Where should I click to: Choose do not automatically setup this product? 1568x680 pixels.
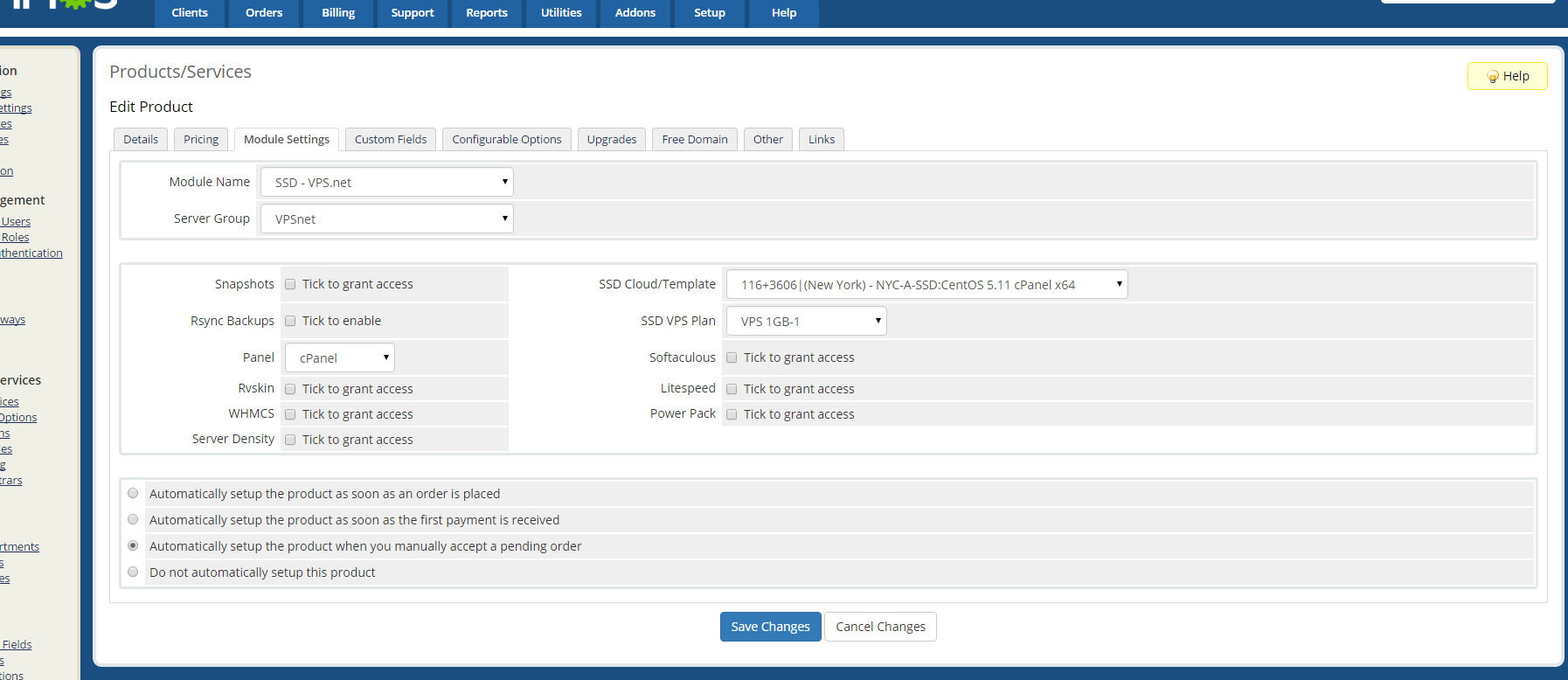133,572
